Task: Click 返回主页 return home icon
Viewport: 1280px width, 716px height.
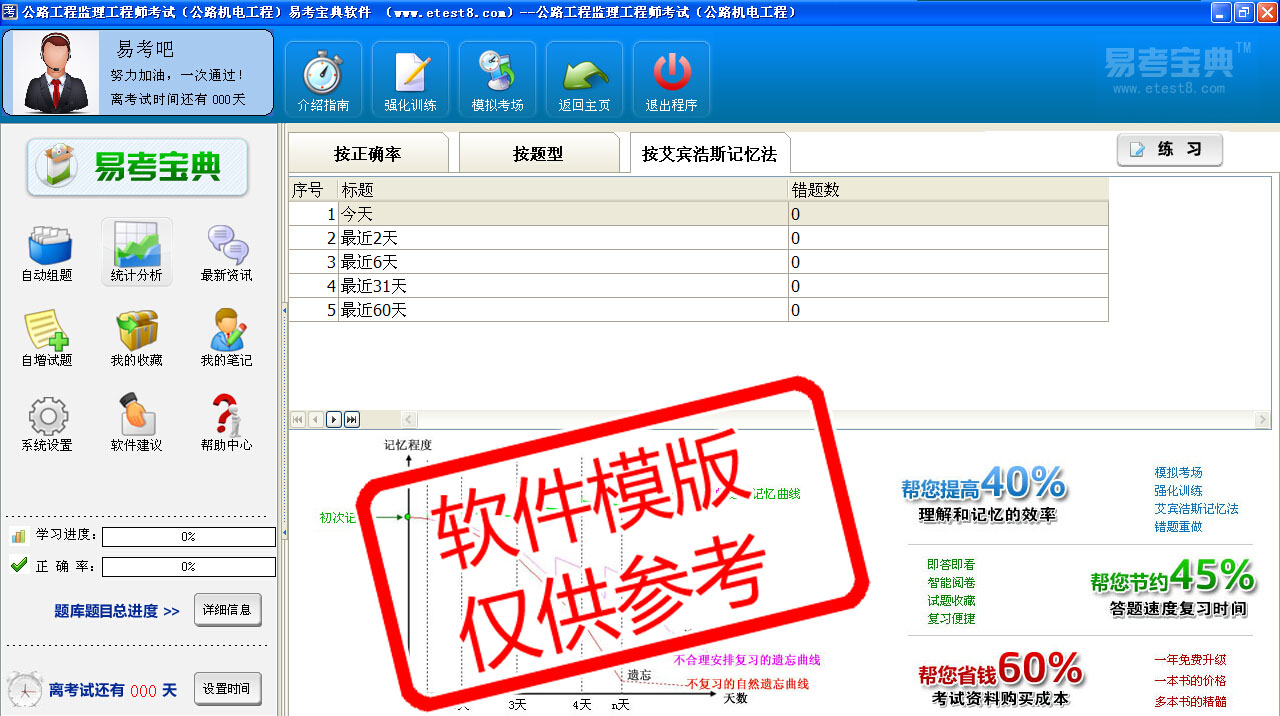Action: pyautogui.click(x=584, y=80)
